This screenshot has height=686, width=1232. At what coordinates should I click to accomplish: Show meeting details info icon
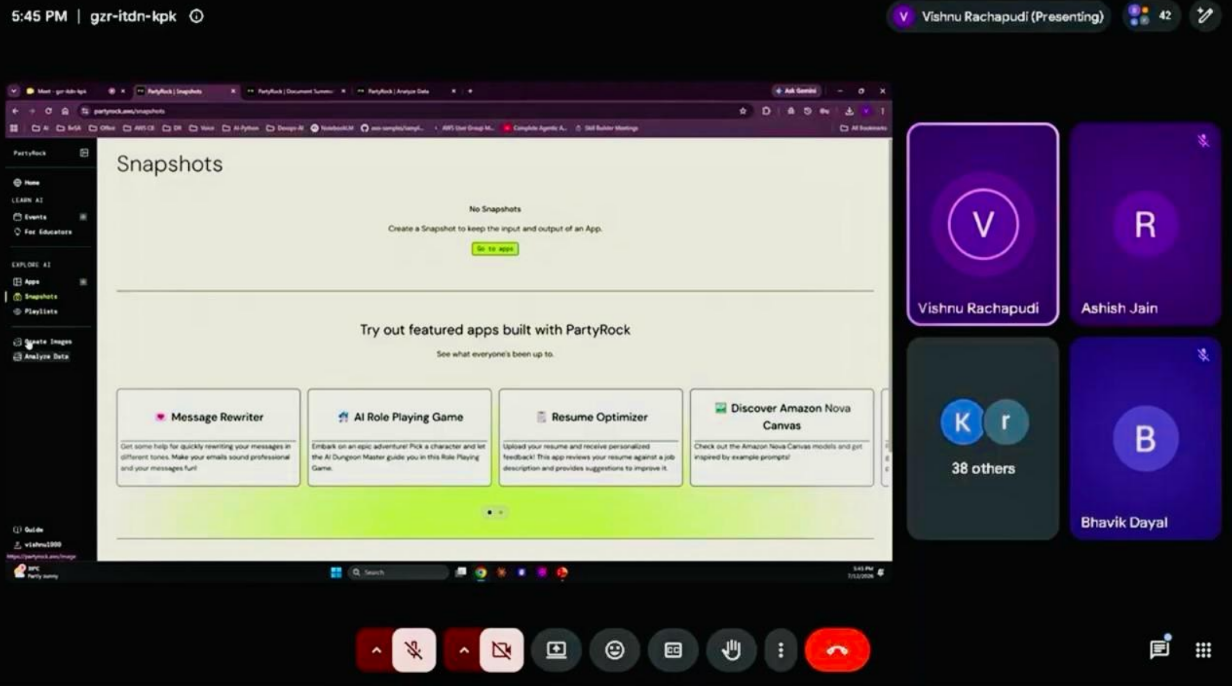pos(196,16)
